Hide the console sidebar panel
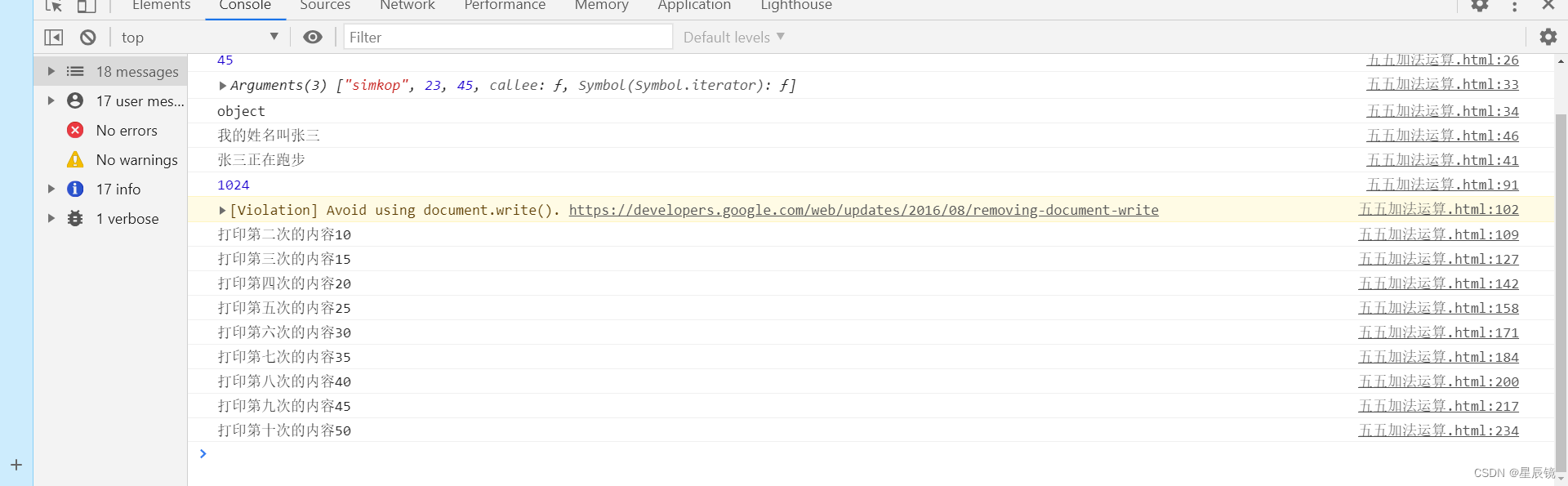 [x=54, y=38]
